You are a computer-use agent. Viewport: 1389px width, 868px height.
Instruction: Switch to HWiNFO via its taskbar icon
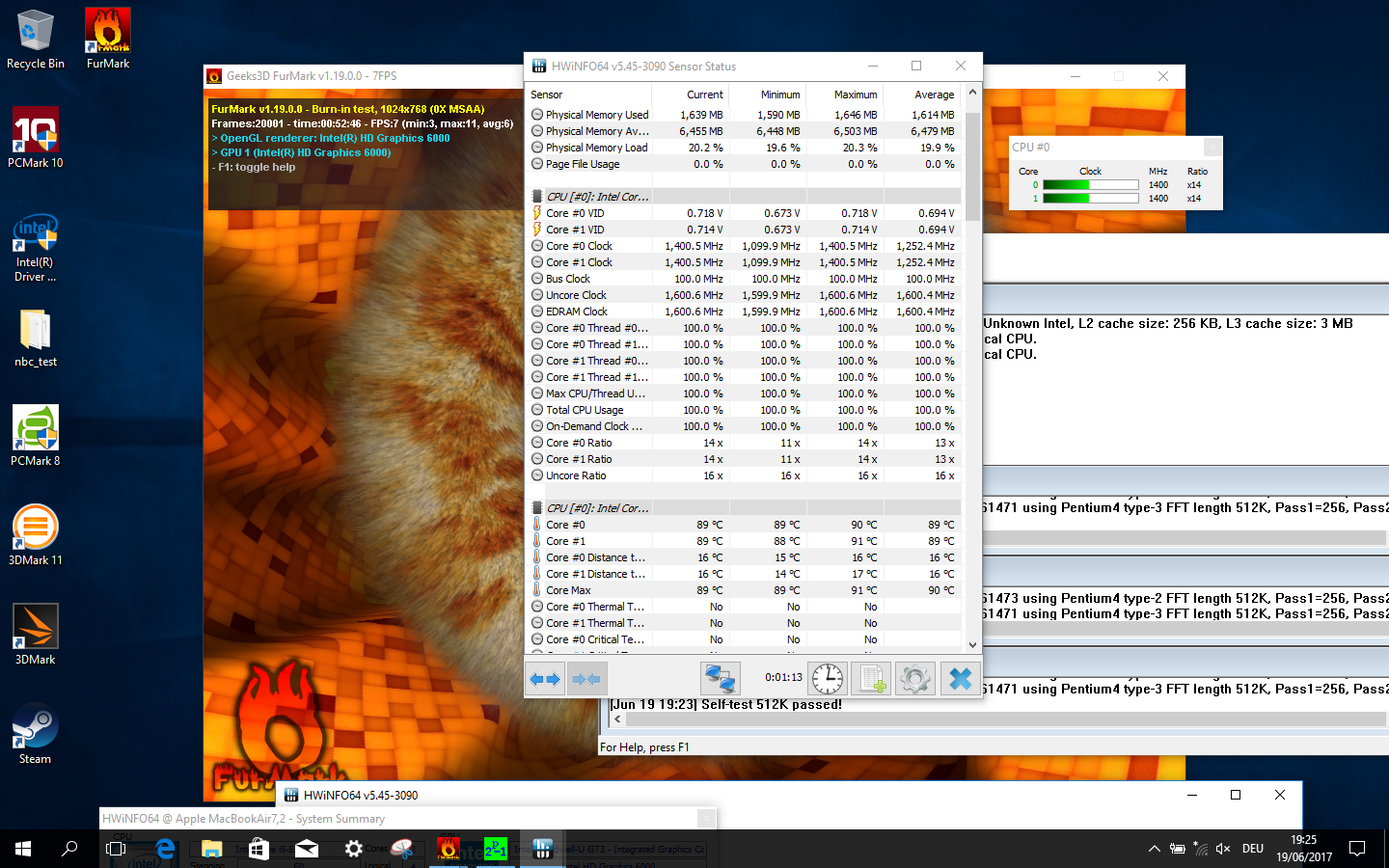(542, 849)
